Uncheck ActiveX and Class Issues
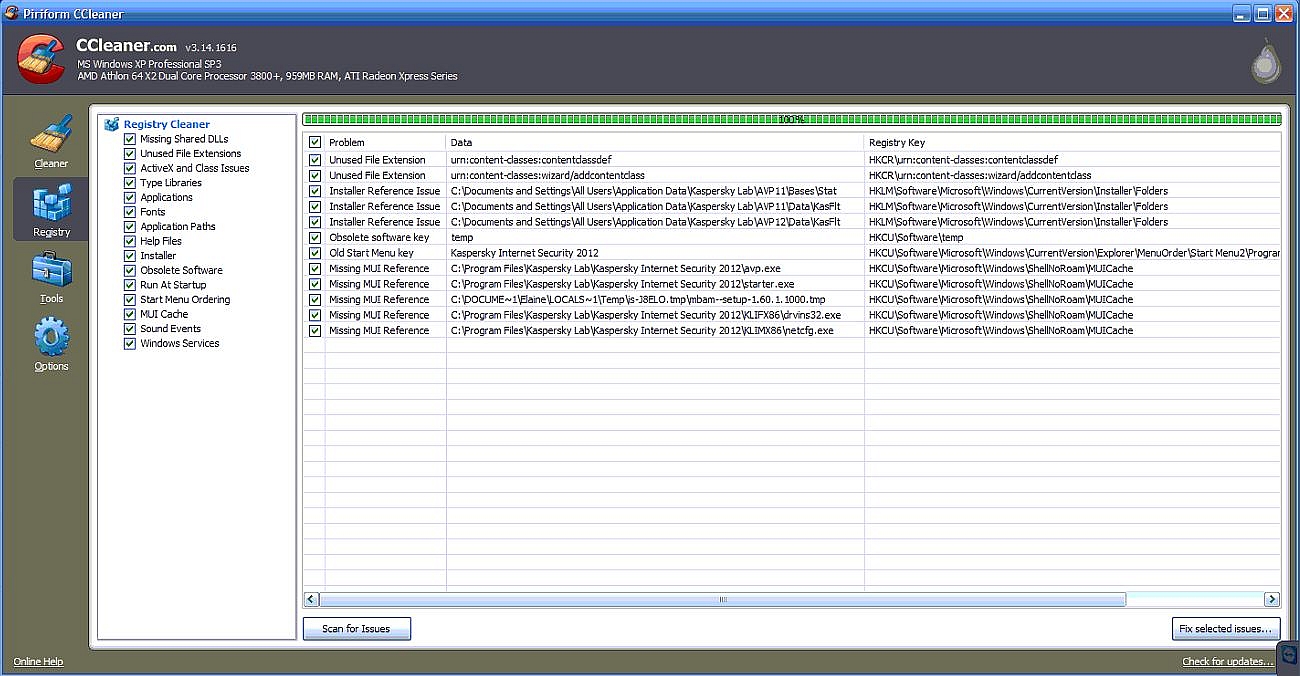 [130, 168]
